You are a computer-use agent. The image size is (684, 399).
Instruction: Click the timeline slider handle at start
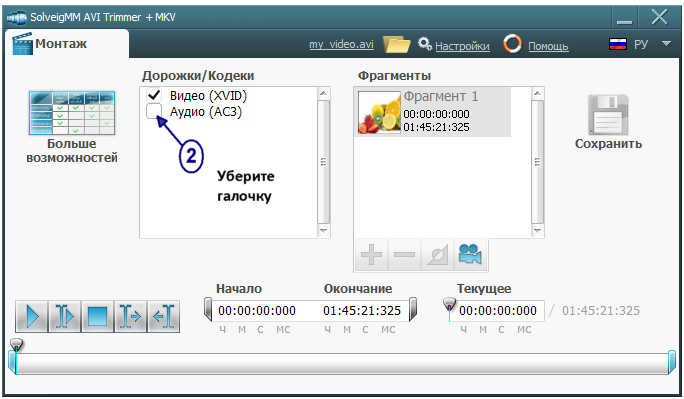(17, 345)
